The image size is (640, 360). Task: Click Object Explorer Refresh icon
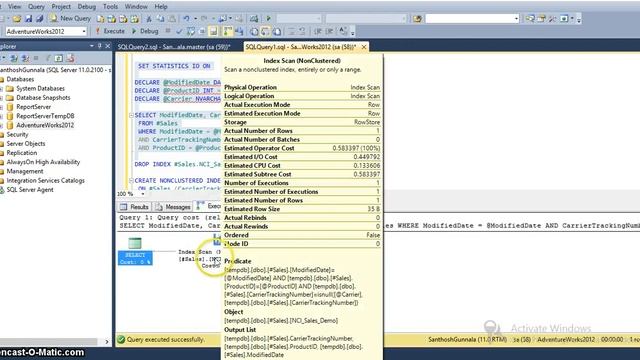58,58
